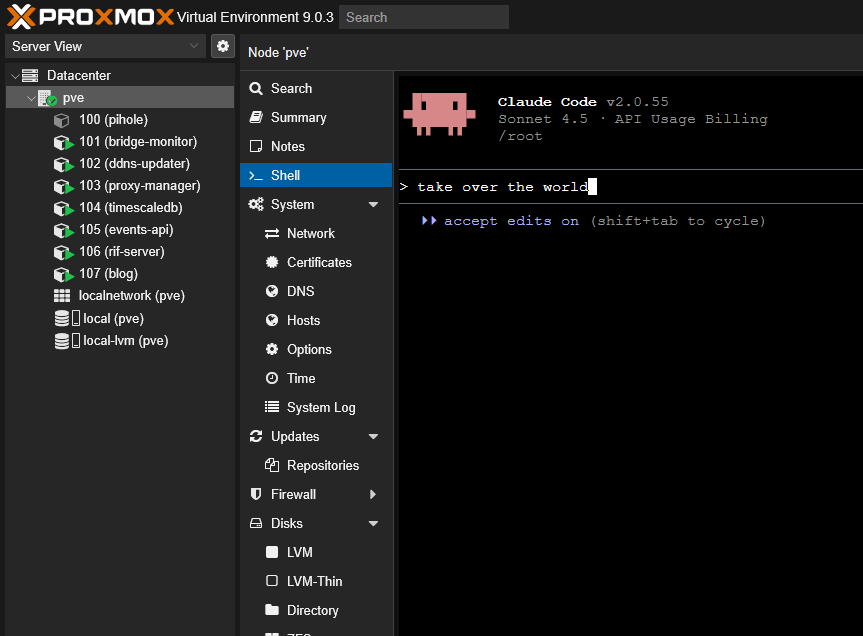This screenshot has width=863, height=636.
Task: Click the pihole container icon
Action: (x=63, y=120)
